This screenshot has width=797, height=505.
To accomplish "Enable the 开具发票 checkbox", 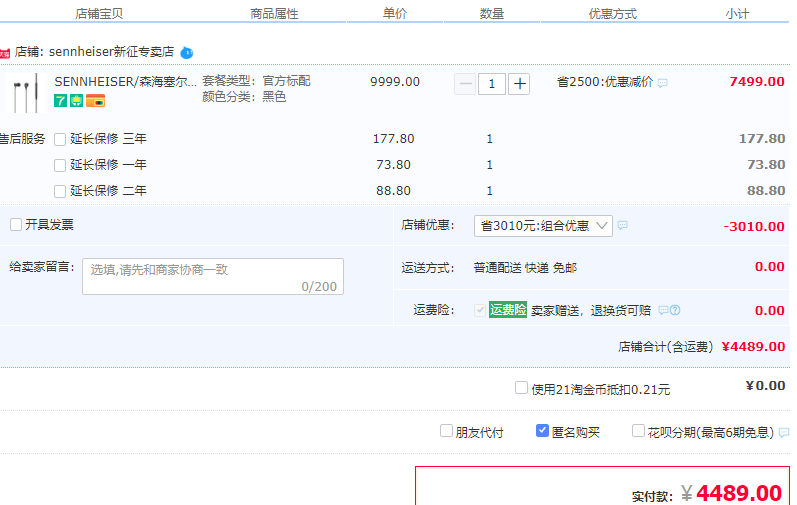I will 16,225.
